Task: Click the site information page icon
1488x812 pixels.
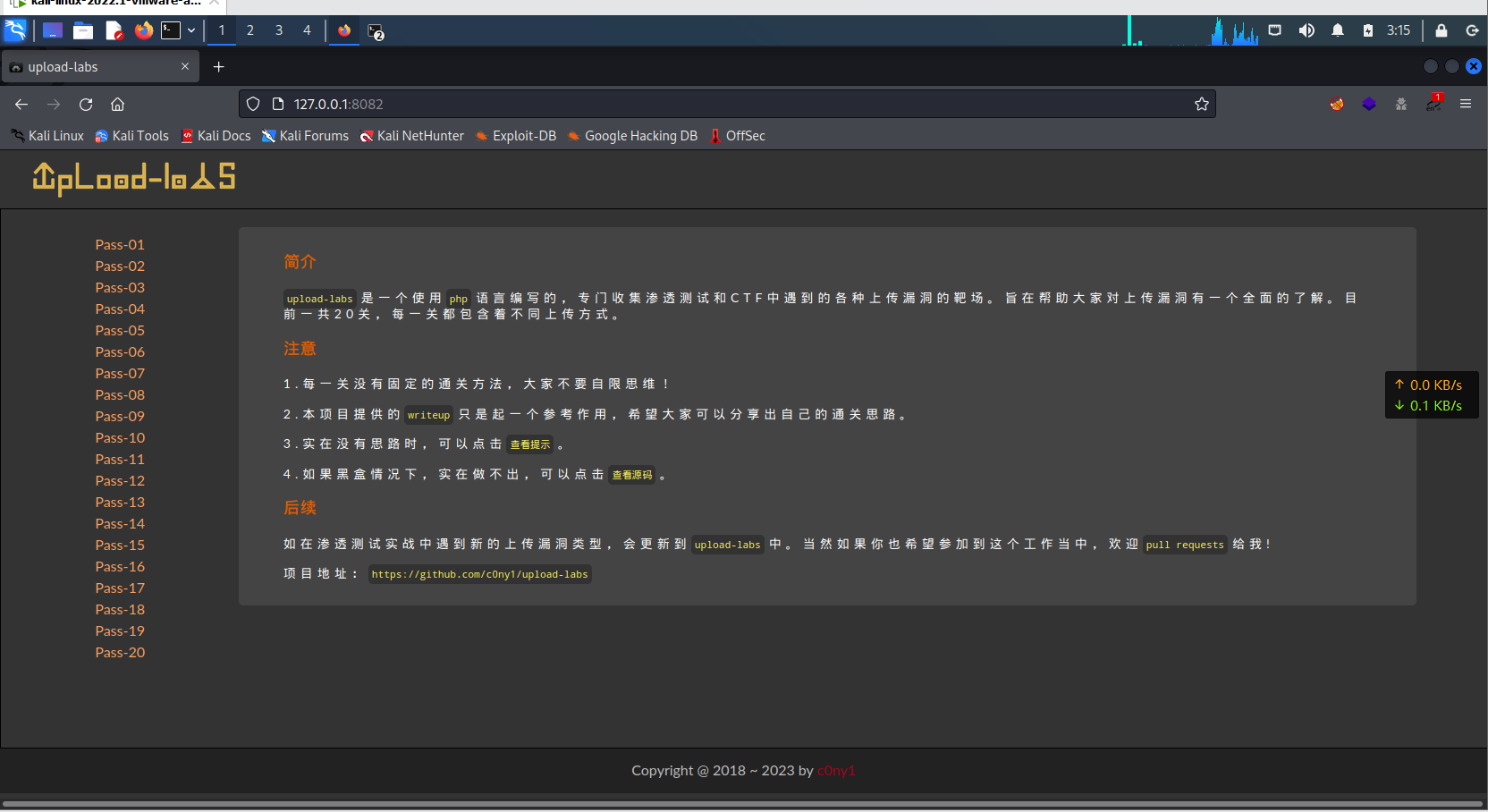Action: (278, 104)
